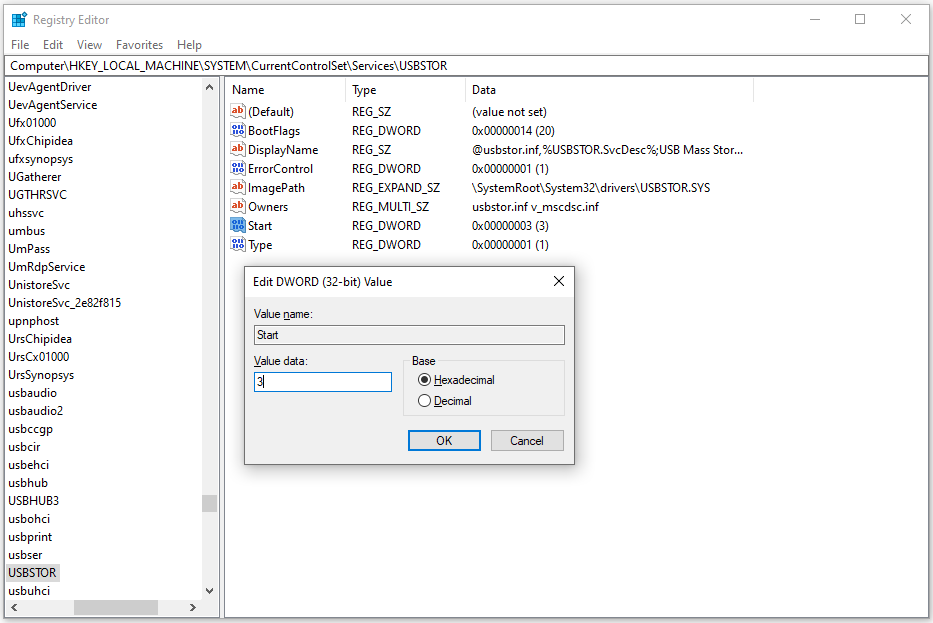Cancel the Edit DWORD dialog
This screenshot has height=623, width=933.
click(x=527, y=440)
